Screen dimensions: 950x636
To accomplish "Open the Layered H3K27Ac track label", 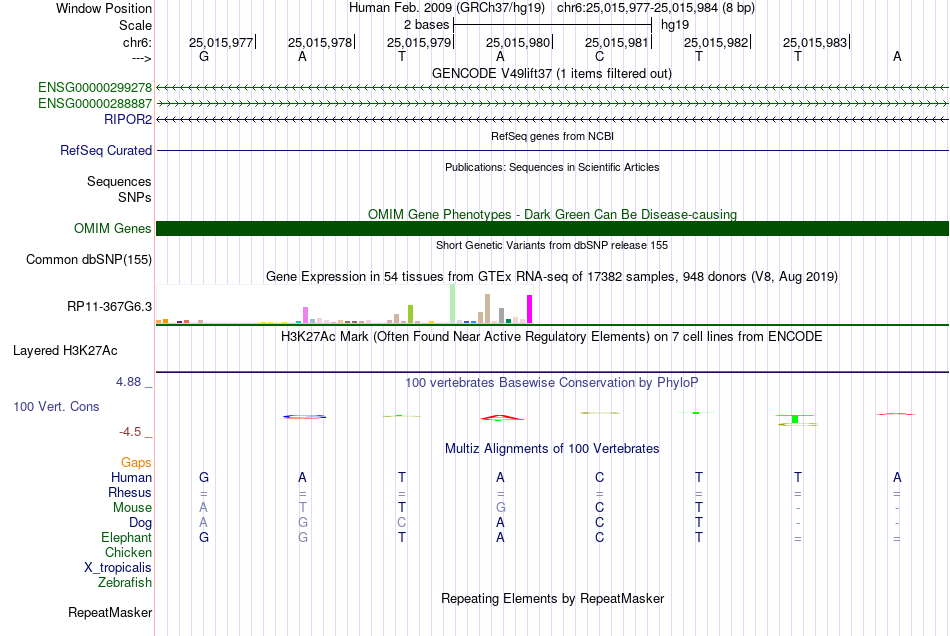I will pos(65,351).
